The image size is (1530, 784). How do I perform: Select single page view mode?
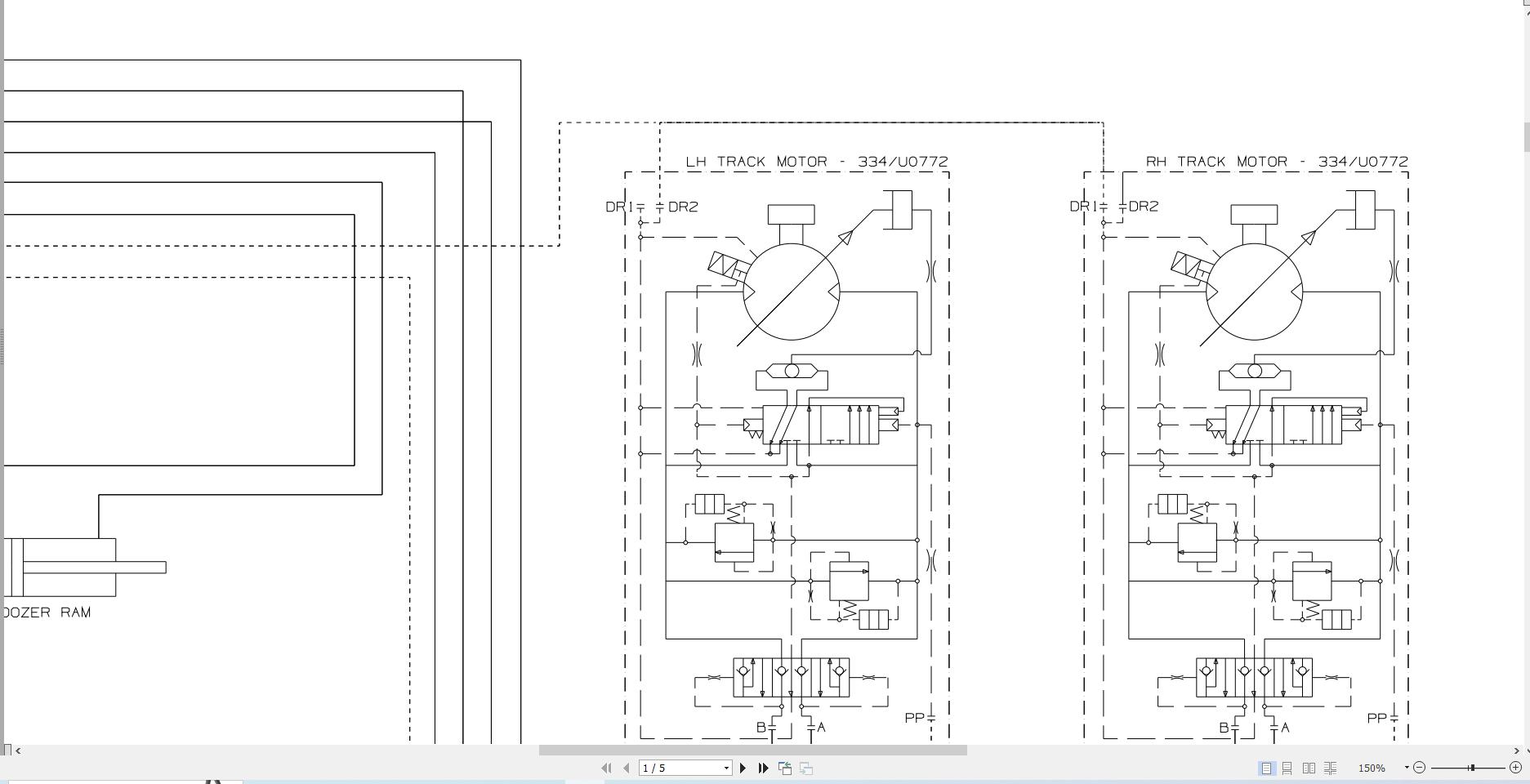(x=1266, y=768)
